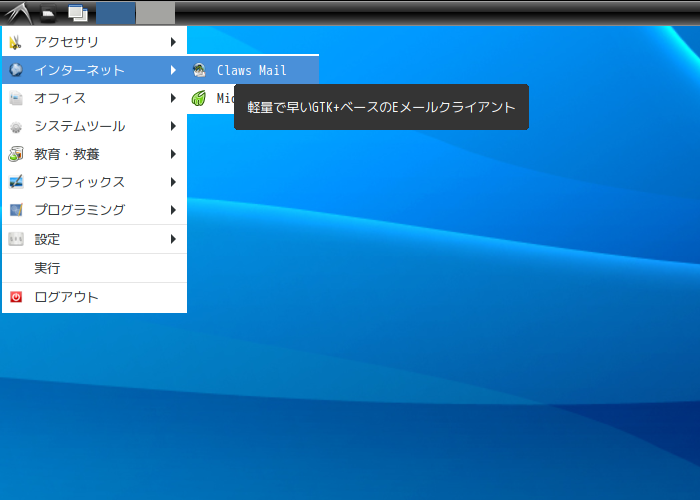Click the Claws Mail application icon
The height and width of the screenshot is (500, 700).
coord(199,70)
